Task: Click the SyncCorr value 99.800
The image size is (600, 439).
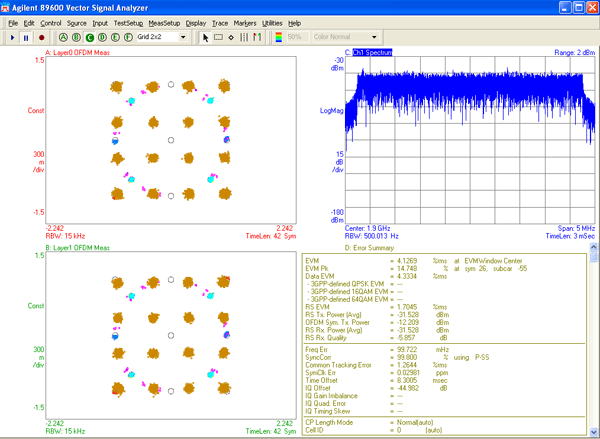Action: click(407, 357)
